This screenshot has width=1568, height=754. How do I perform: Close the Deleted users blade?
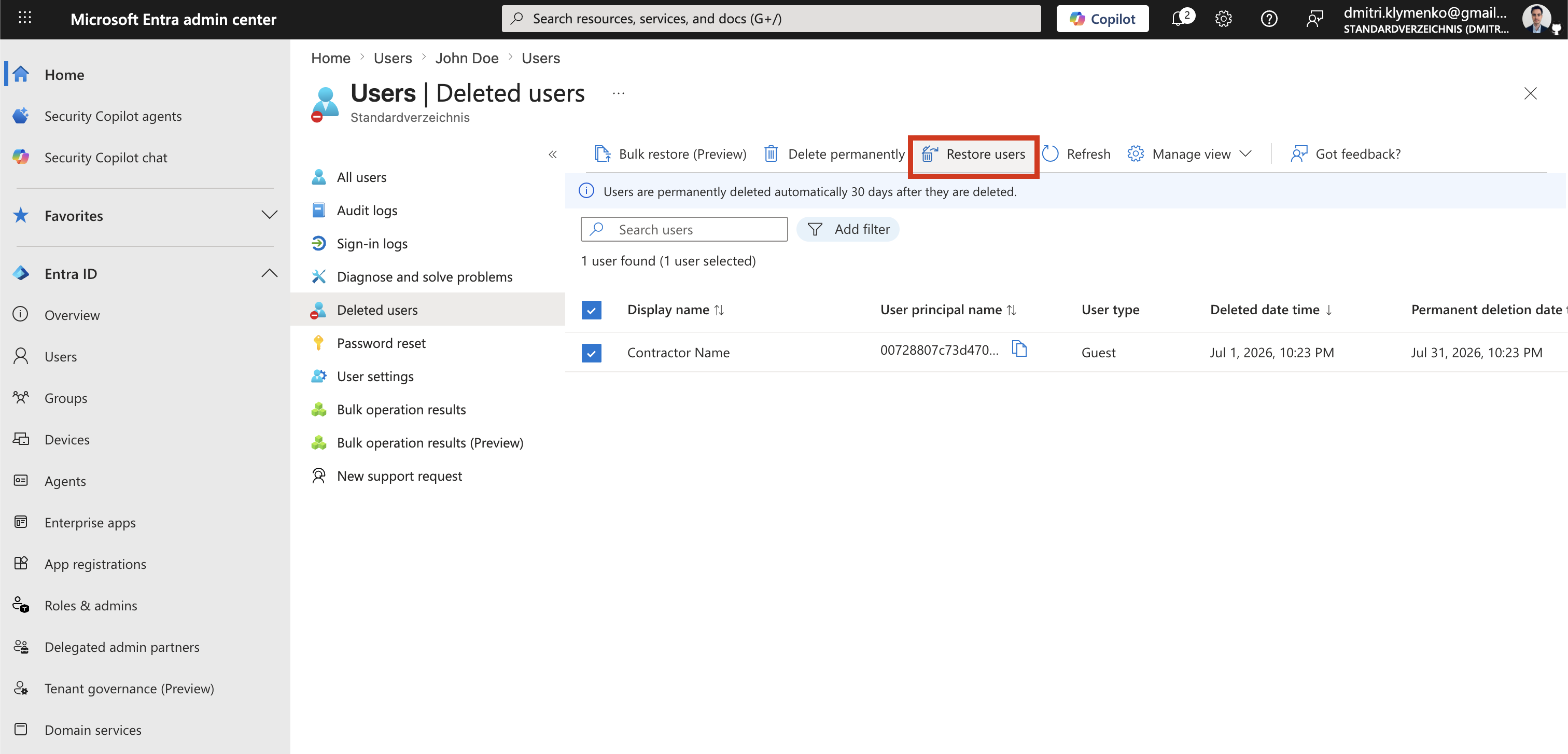pyautogui.click(x=1530, y=93)
